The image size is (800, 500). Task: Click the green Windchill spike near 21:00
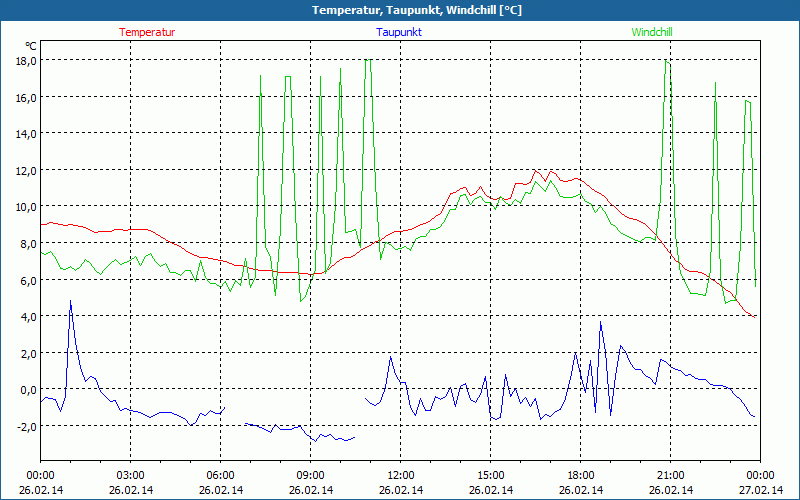pyautogui.click(x=666, y=61)
